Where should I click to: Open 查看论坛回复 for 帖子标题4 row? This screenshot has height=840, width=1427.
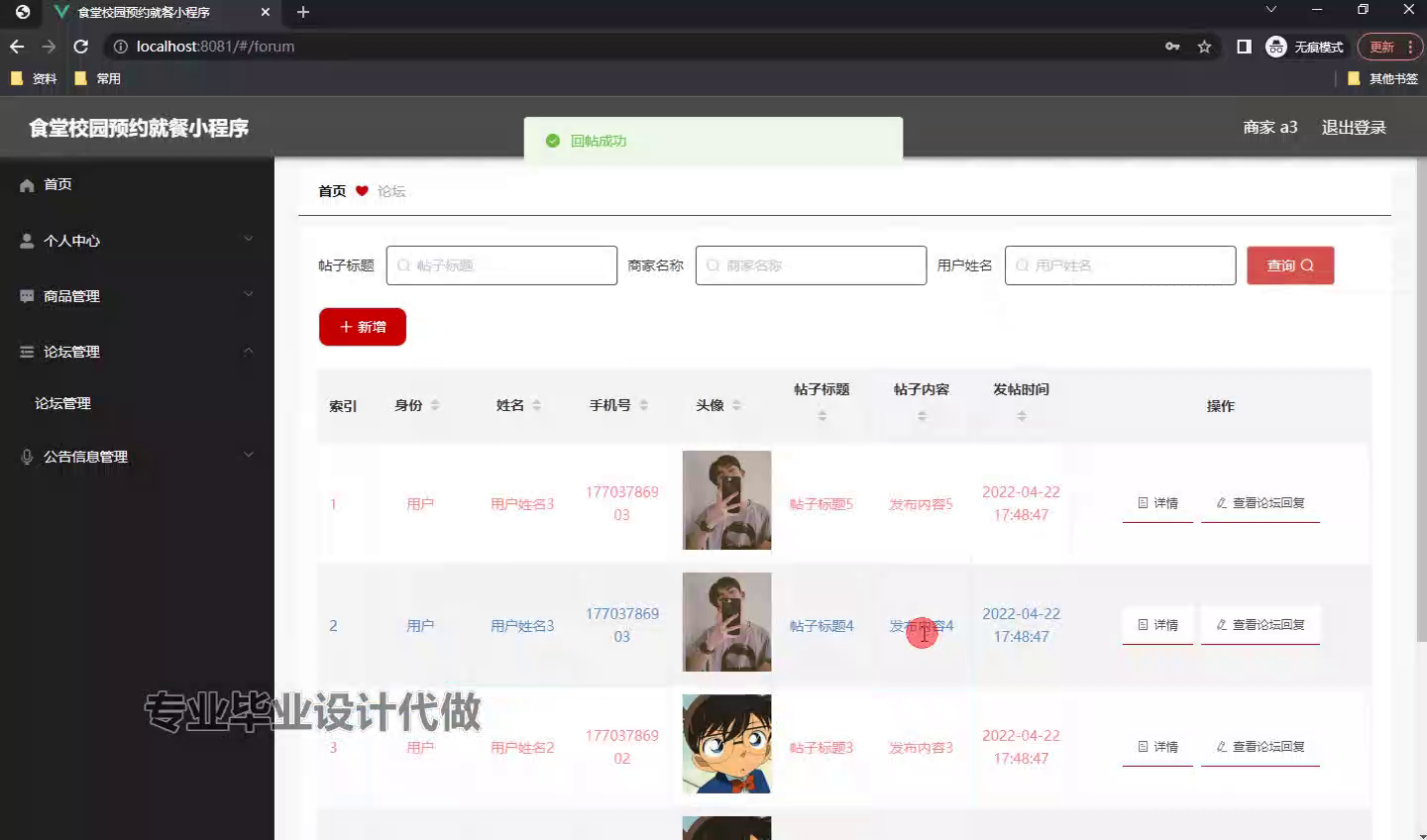tap(1261, 625)
